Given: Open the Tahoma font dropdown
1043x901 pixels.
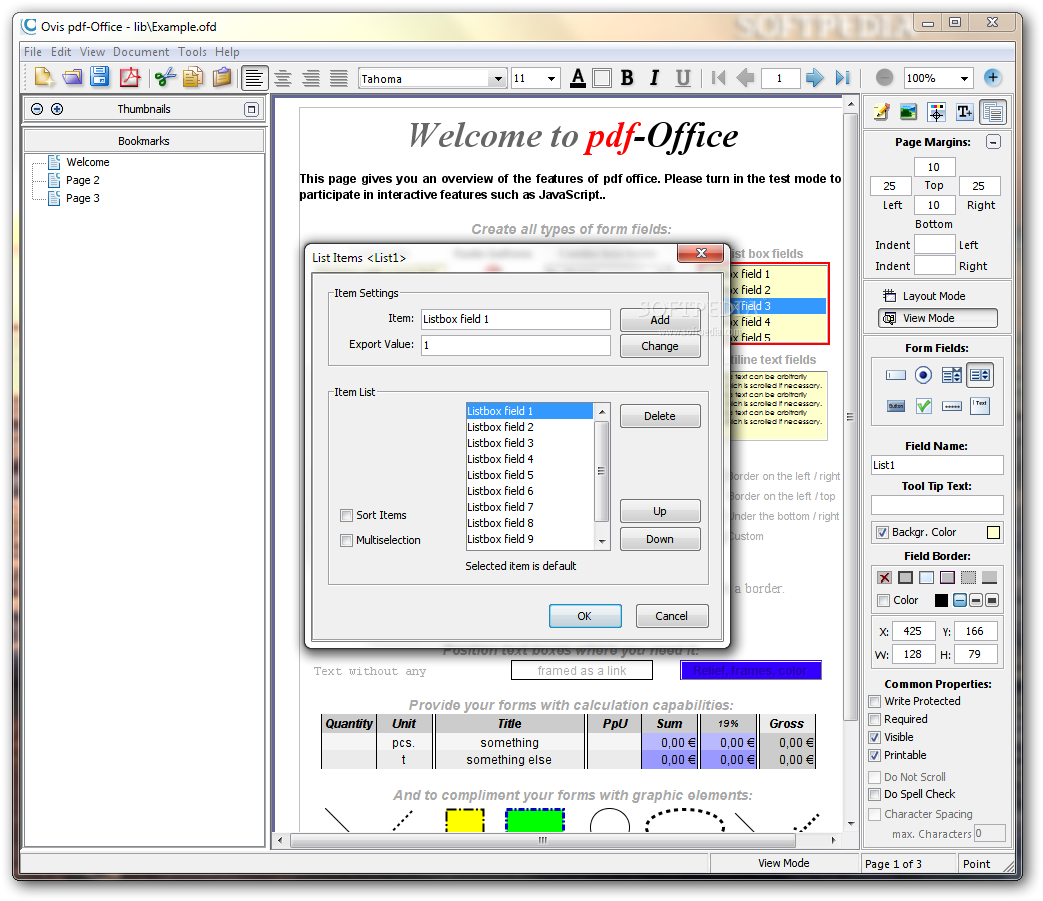Looking at the screenshot, I should tap(498, 79).
